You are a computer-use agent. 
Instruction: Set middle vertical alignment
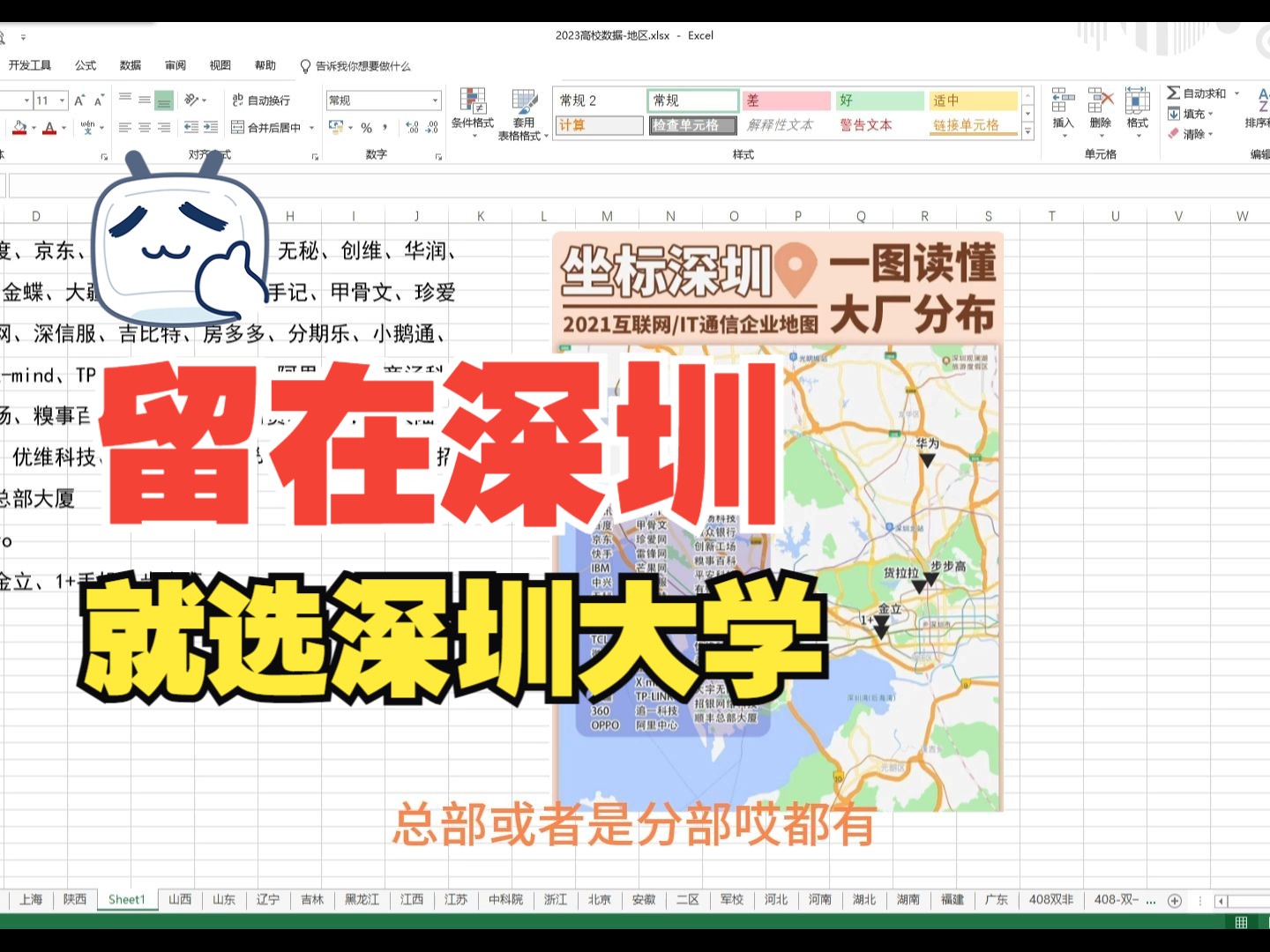coord(145,100)
